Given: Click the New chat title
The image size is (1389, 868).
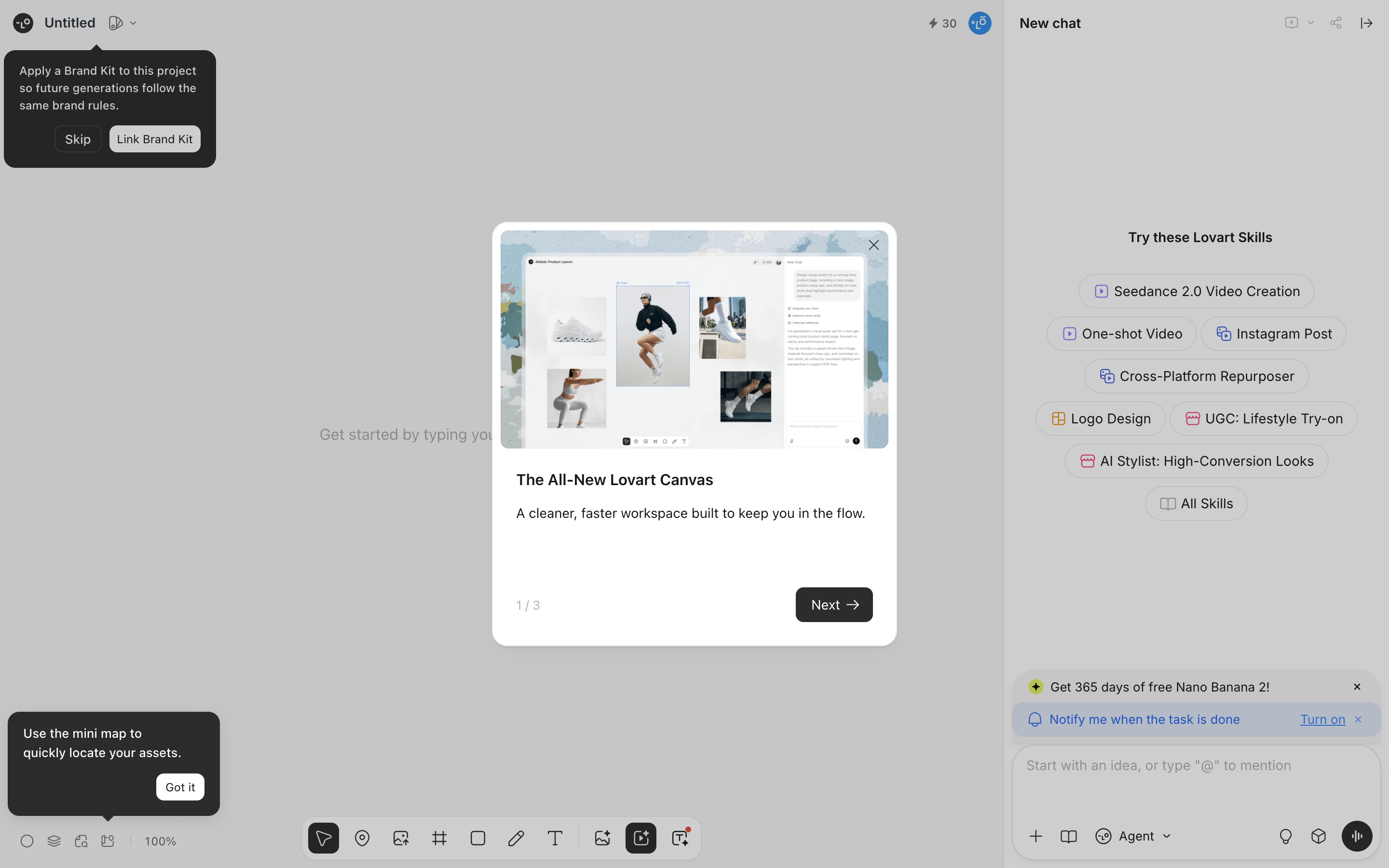Looking at the screenshot, I should (x=1050, y=23).
